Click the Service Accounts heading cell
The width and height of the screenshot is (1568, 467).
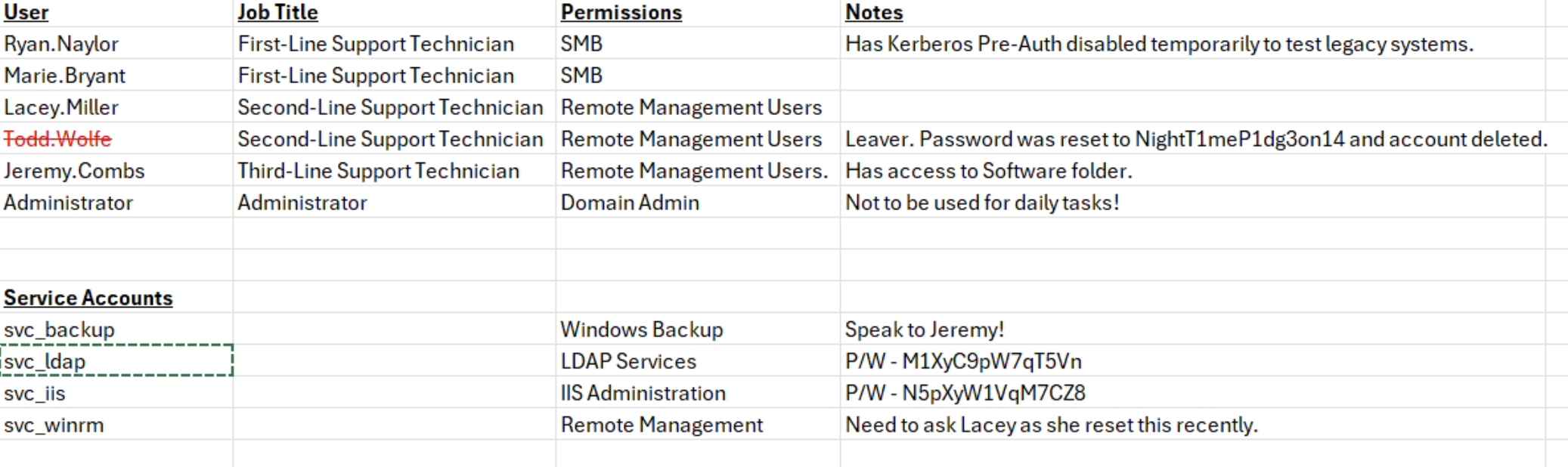click(x=88, y=298)
